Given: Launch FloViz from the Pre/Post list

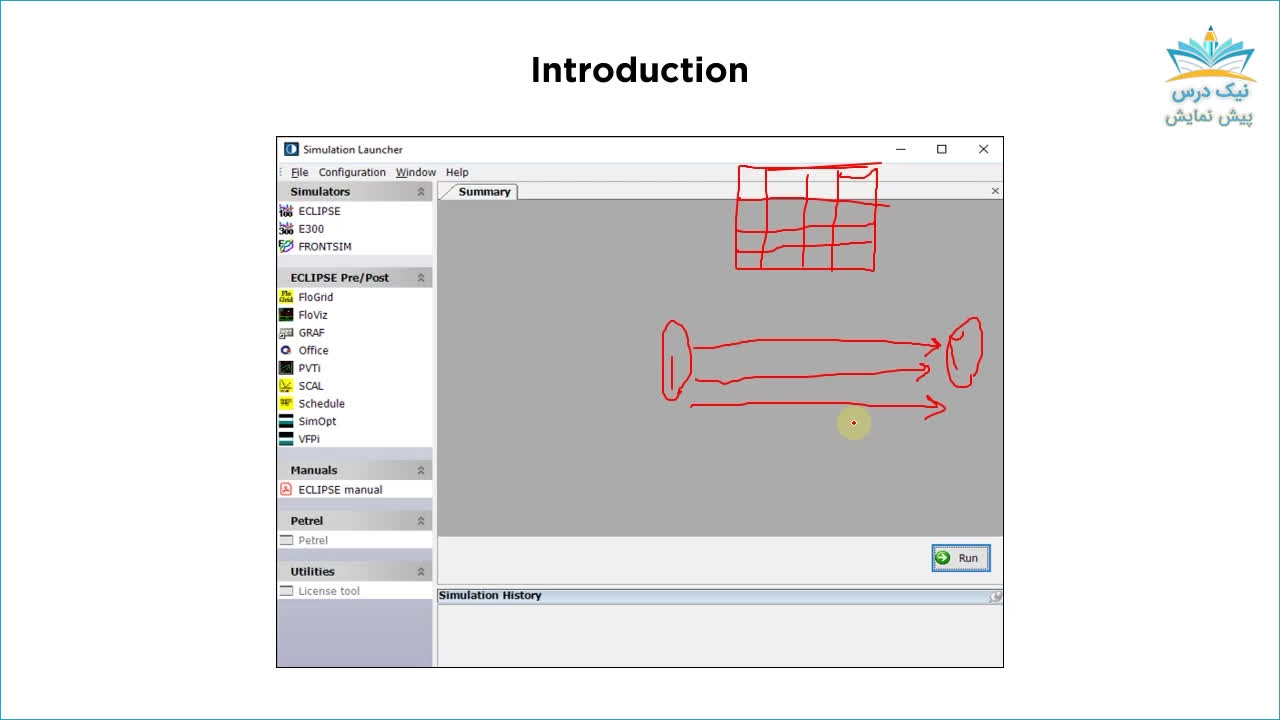Looking at the screenshot, I should click(x=286, y=315).
